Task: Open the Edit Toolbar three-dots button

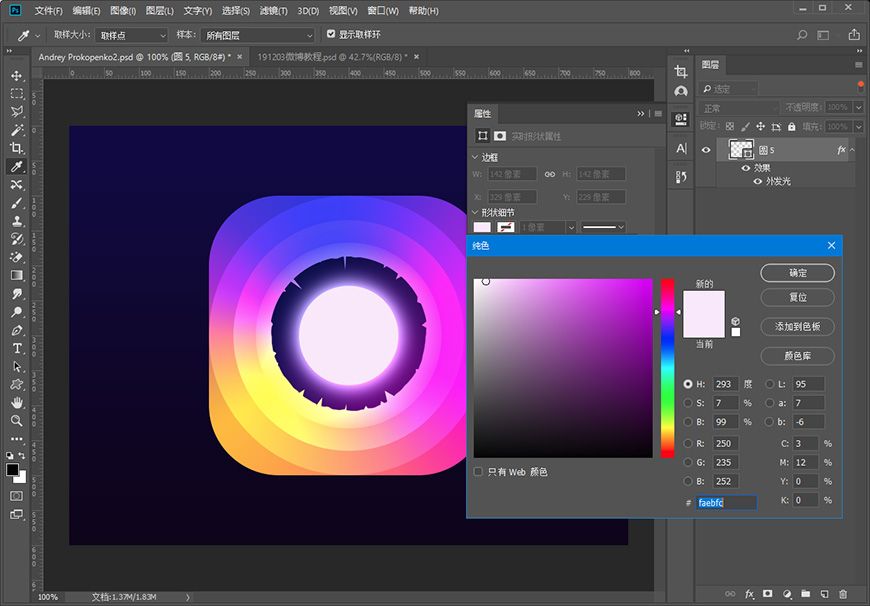Action: click(x=17, y=439)
